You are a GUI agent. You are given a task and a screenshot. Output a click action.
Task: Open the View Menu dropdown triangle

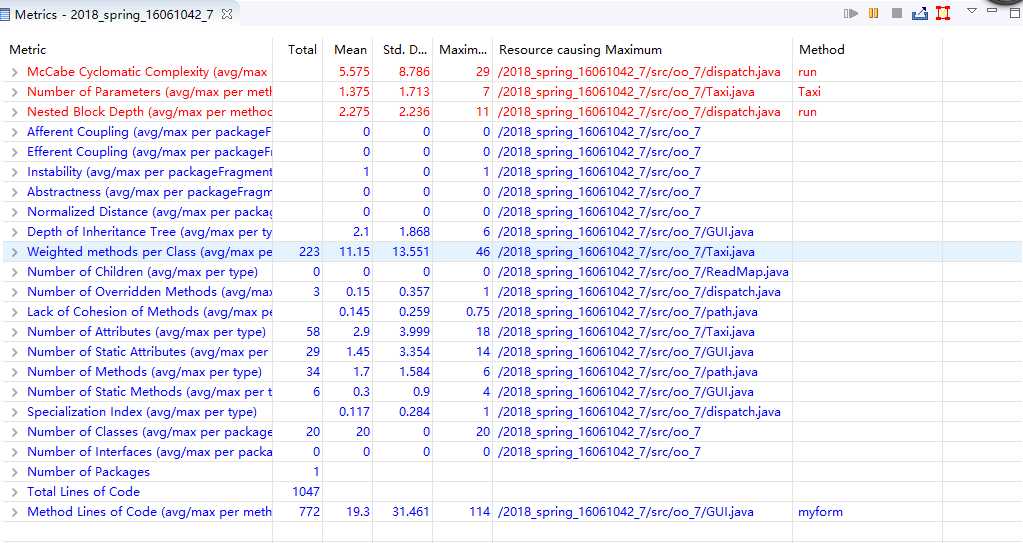pyautogui.click(x=971, y=10)
